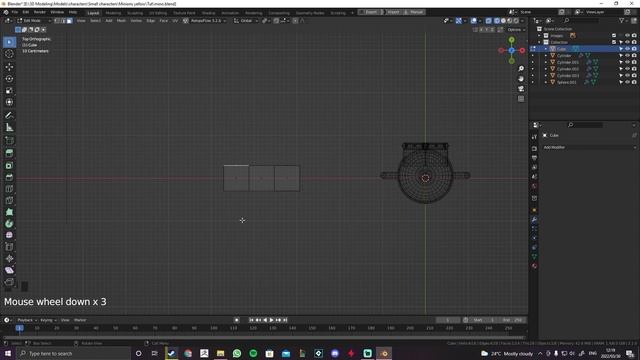
Task: Select the Knife tool
Action: click(9, 200)
